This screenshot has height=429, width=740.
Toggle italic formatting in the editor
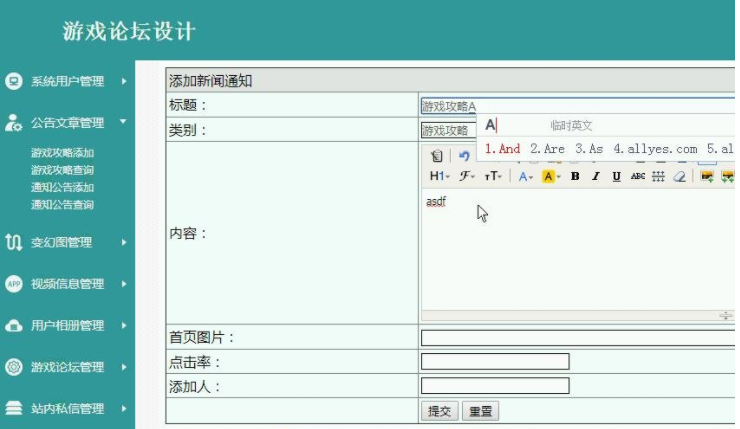coord(596,176)
